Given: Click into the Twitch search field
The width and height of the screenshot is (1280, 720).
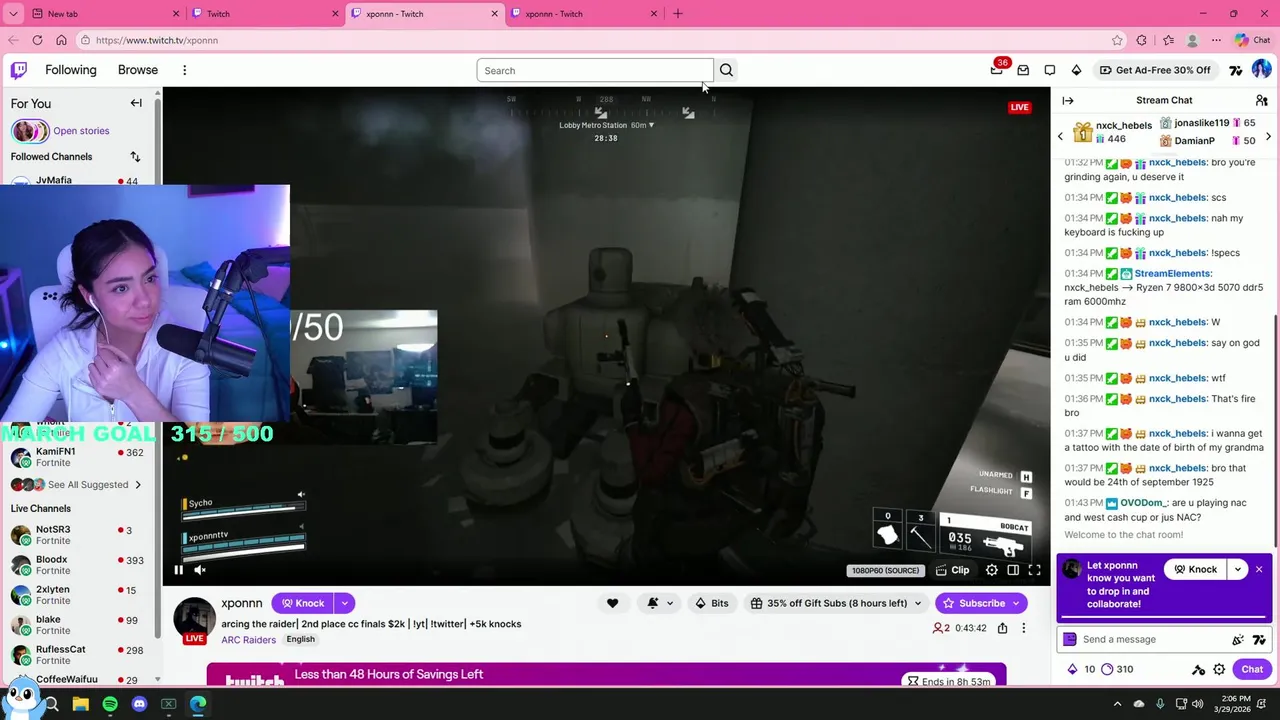Looking at the screenshot, I should pyautogui.click(x=595, y=70).
